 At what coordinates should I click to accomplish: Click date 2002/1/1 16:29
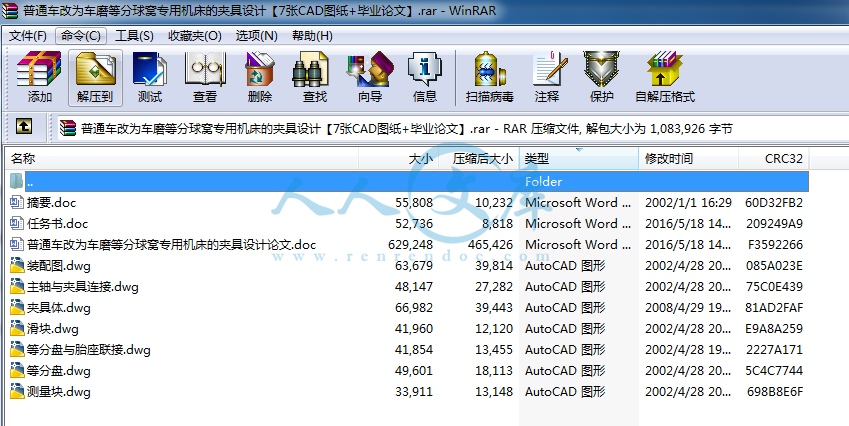(688, 202)
